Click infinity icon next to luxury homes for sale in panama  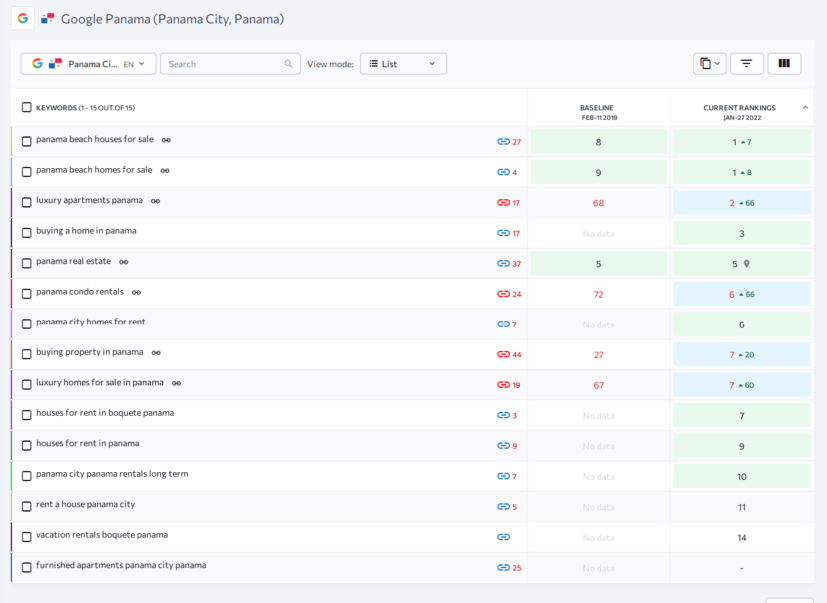(x=176, y=383)
